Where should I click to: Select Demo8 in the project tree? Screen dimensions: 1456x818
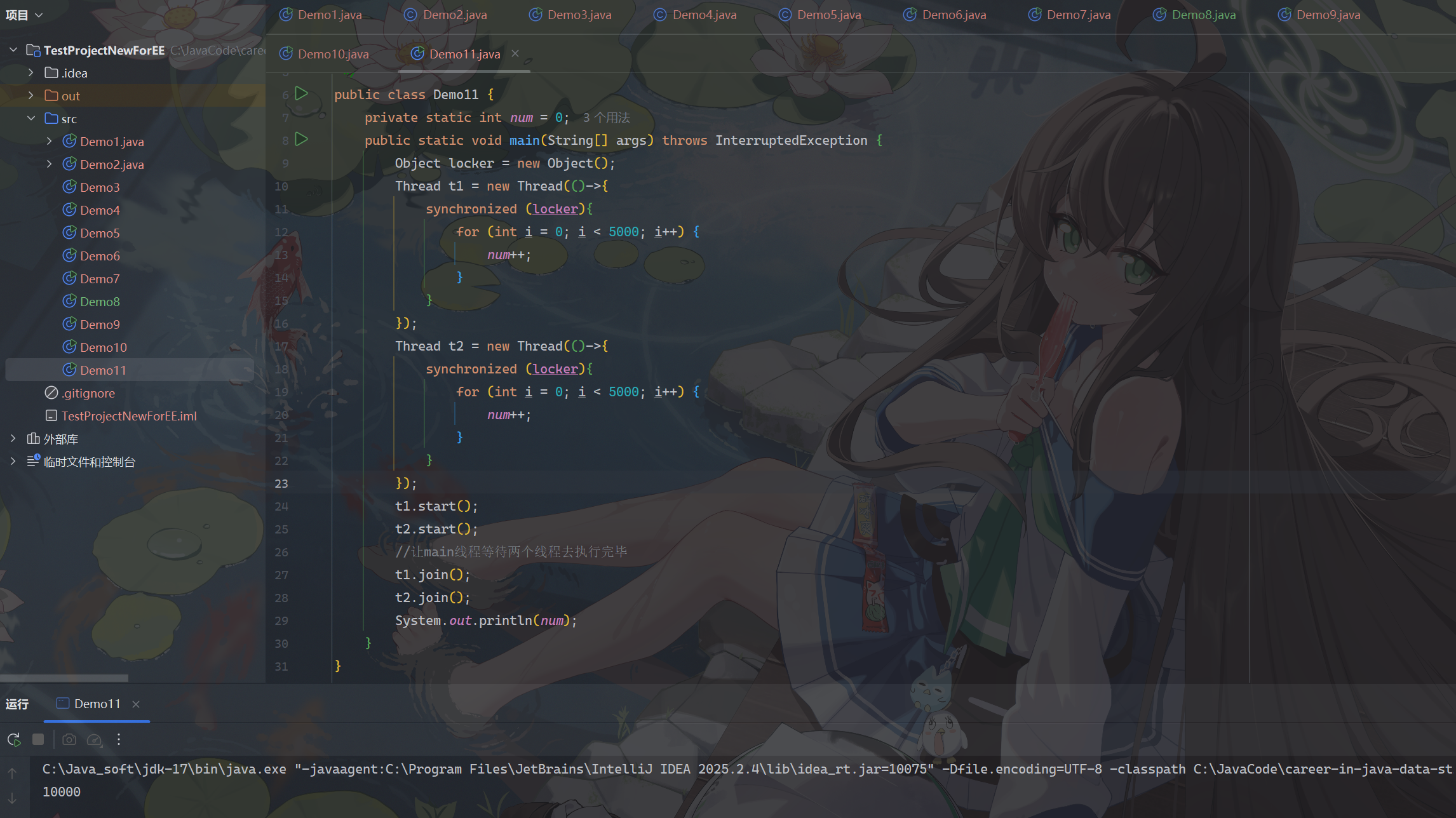pyautogui.click(x=100, y=302)
